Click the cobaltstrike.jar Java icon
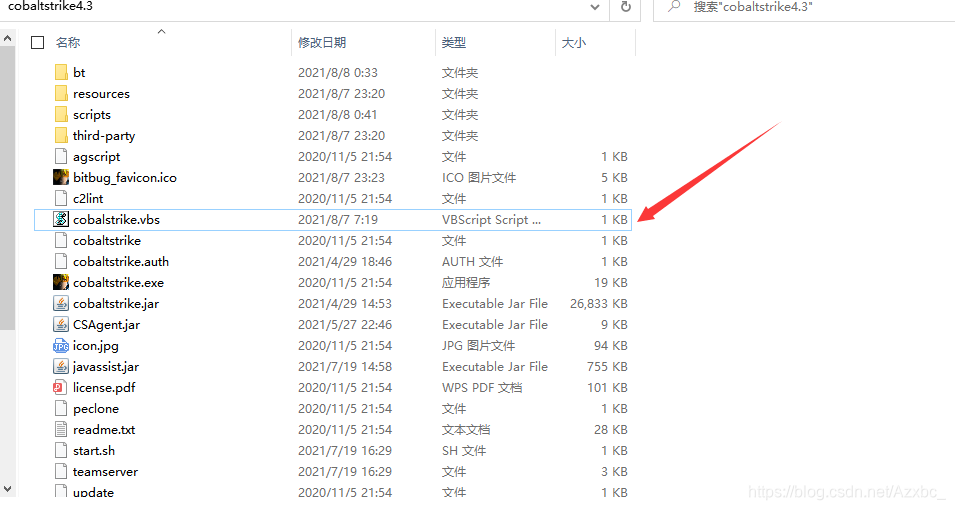The height and width of the screenshot is (510, 955). pyautogui.click(x=61, y=303)
